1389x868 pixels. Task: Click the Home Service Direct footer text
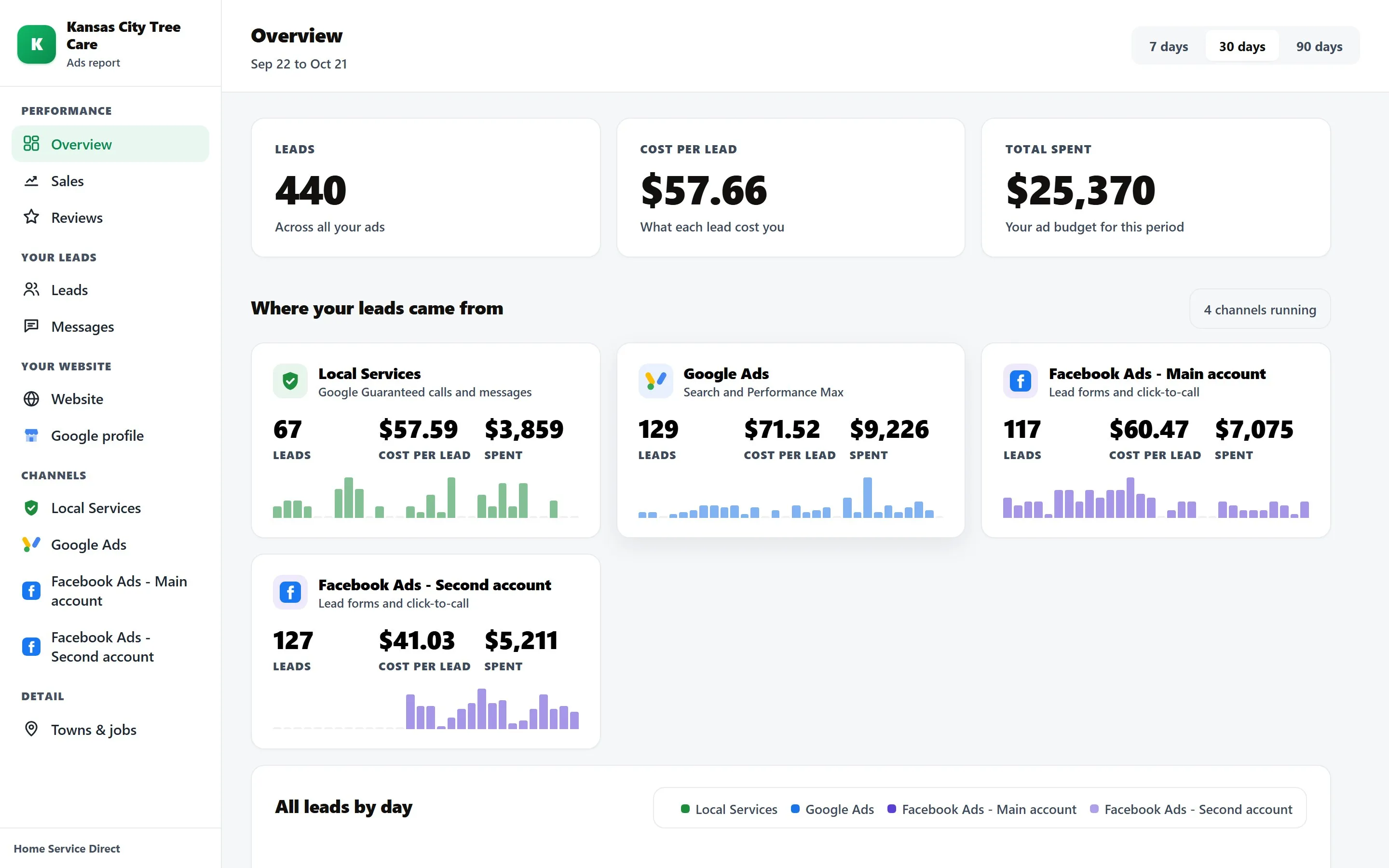(67, 849)
